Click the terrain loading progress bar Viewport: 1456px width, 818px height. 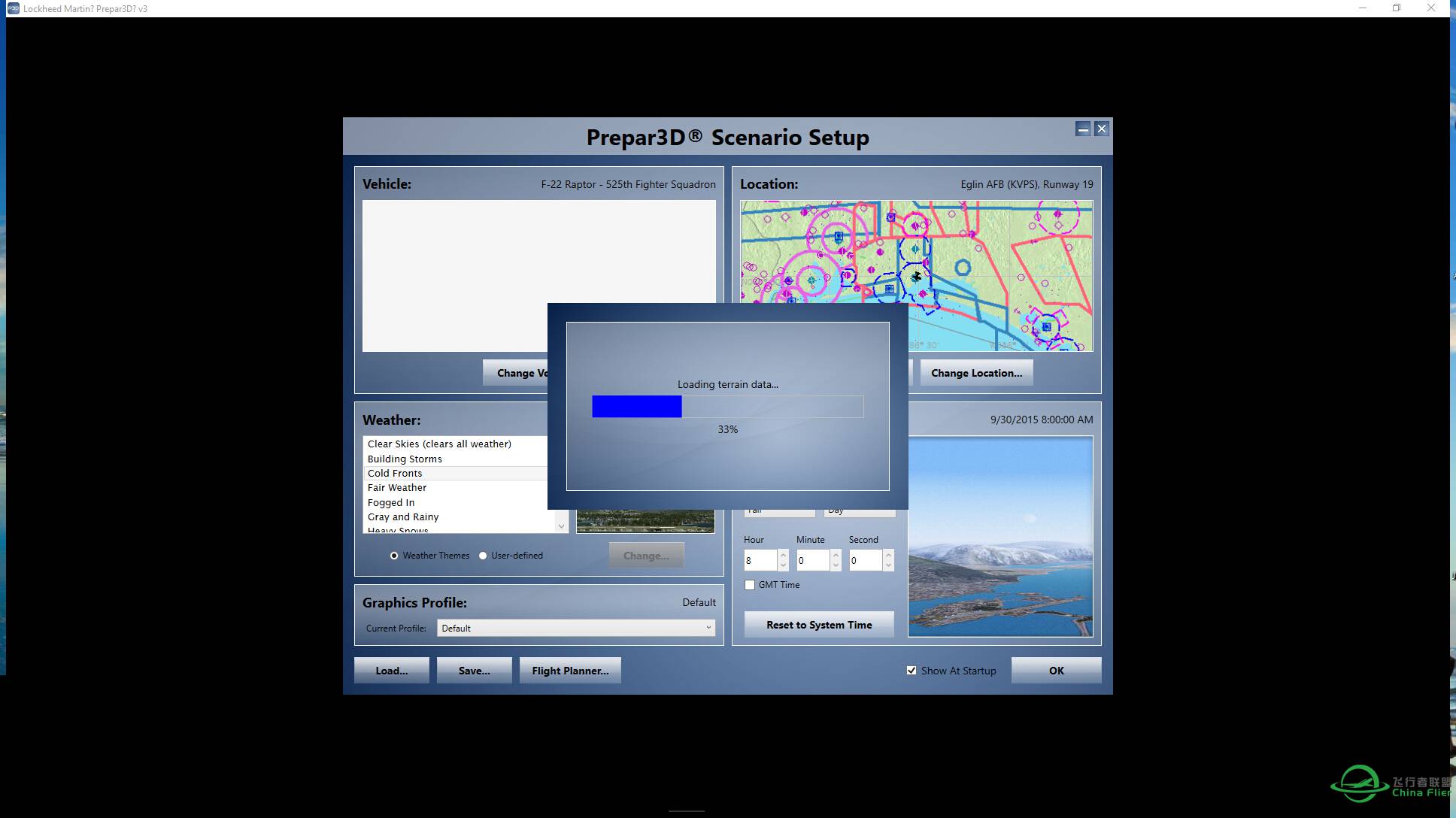(727, 407)
